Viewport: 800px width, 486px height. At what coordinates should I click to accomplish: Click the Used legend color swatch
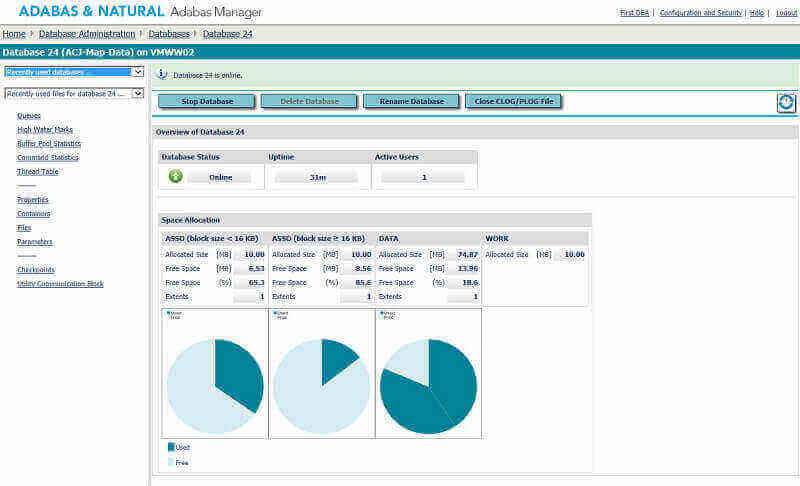171,447
